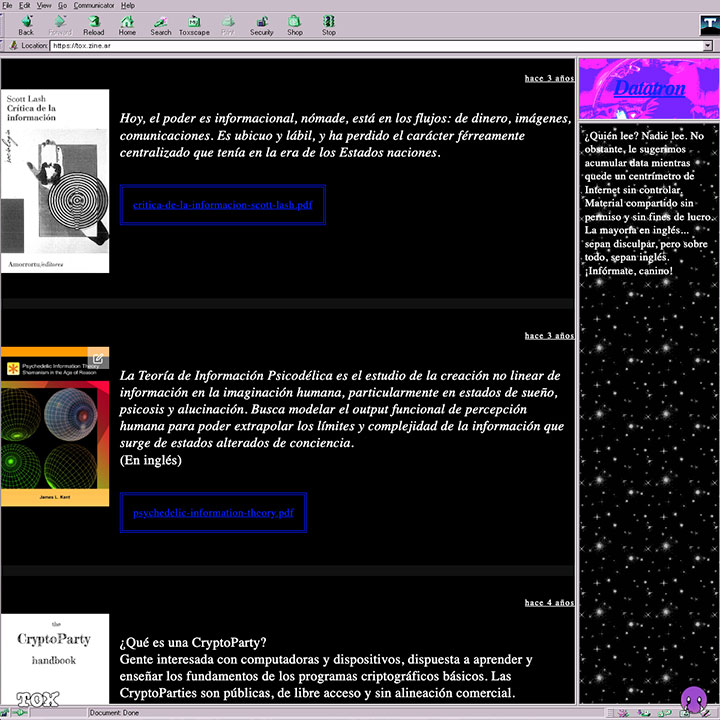Go to the Home page
The image size is (720, 720).
127,25
